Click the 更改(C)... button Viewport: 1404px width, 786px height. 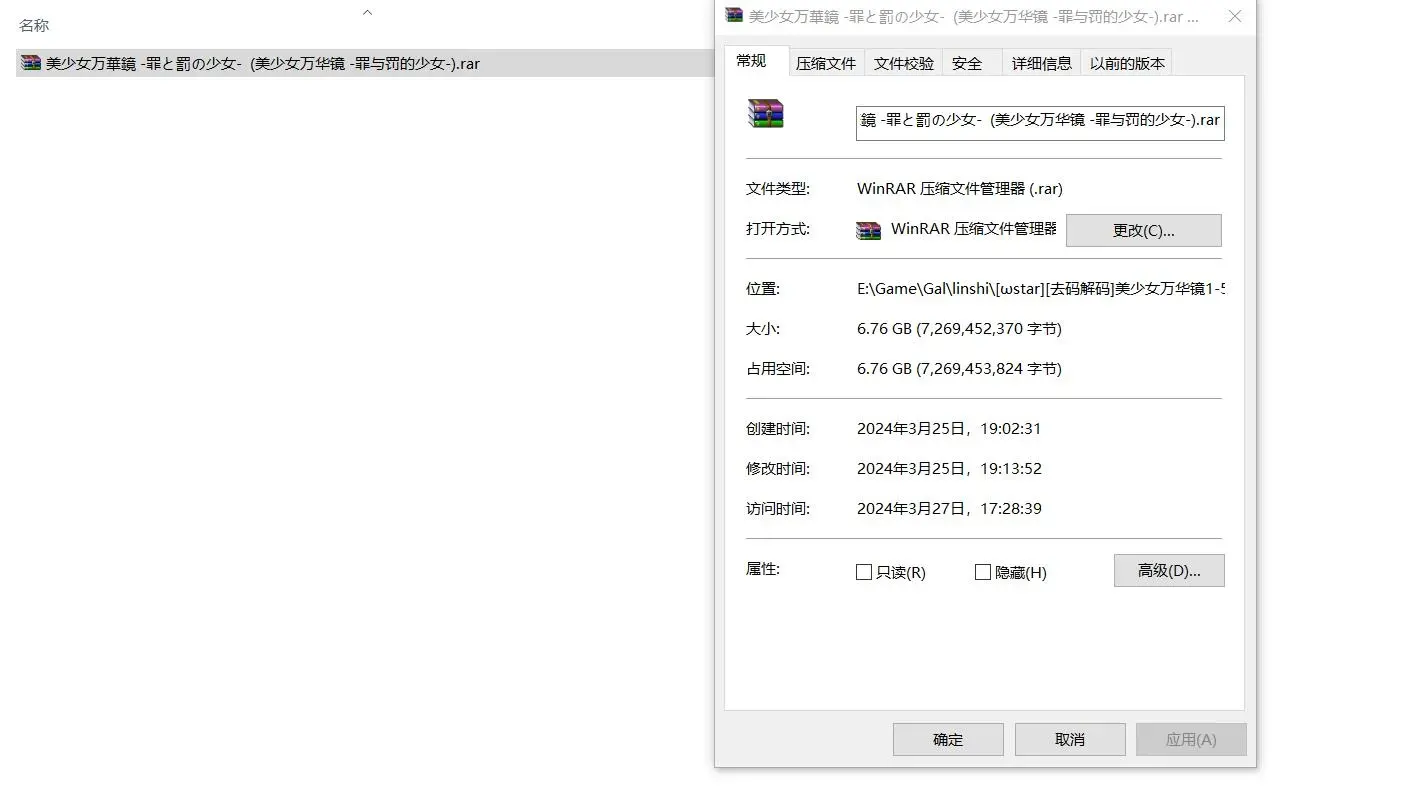pyautogui.click(x=1144, y=230)
